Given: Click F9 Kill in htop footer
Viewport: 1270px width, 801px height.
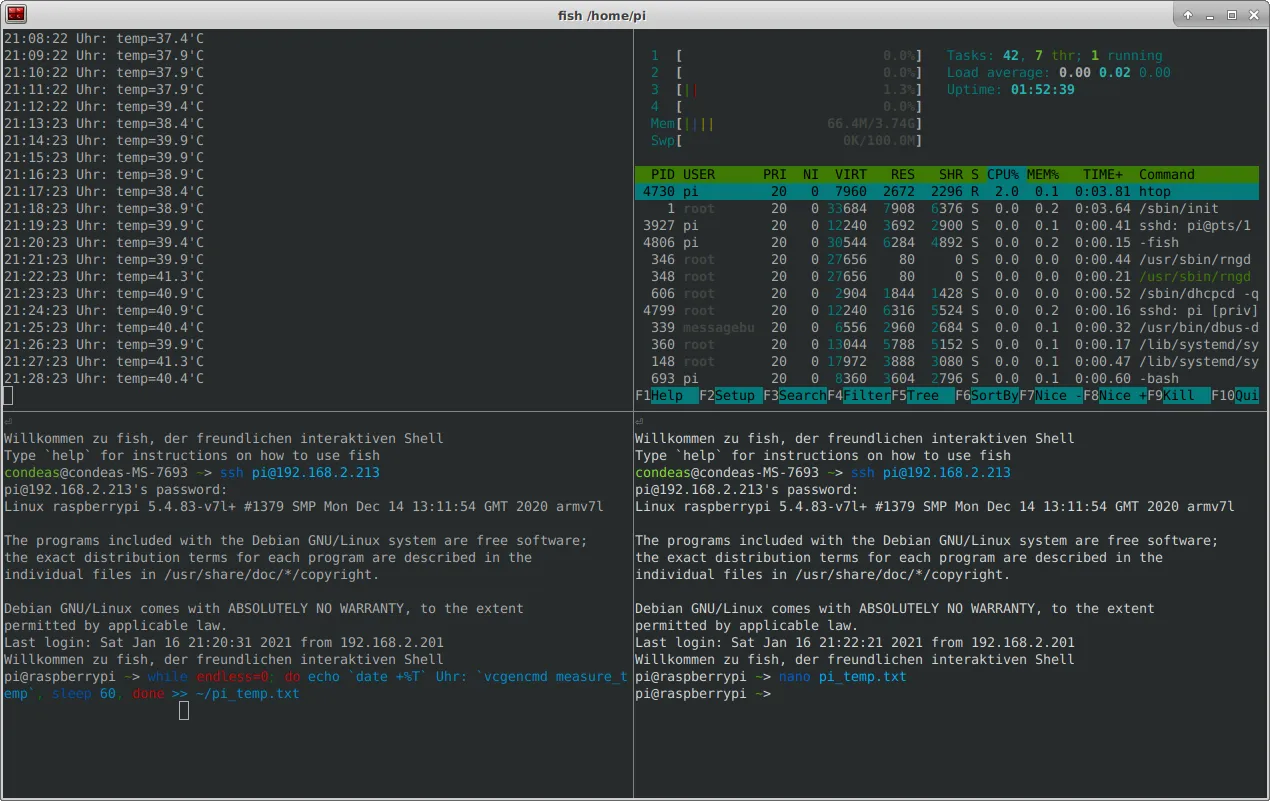Looking at the screenshot, I should click(x=1179, y=396).
